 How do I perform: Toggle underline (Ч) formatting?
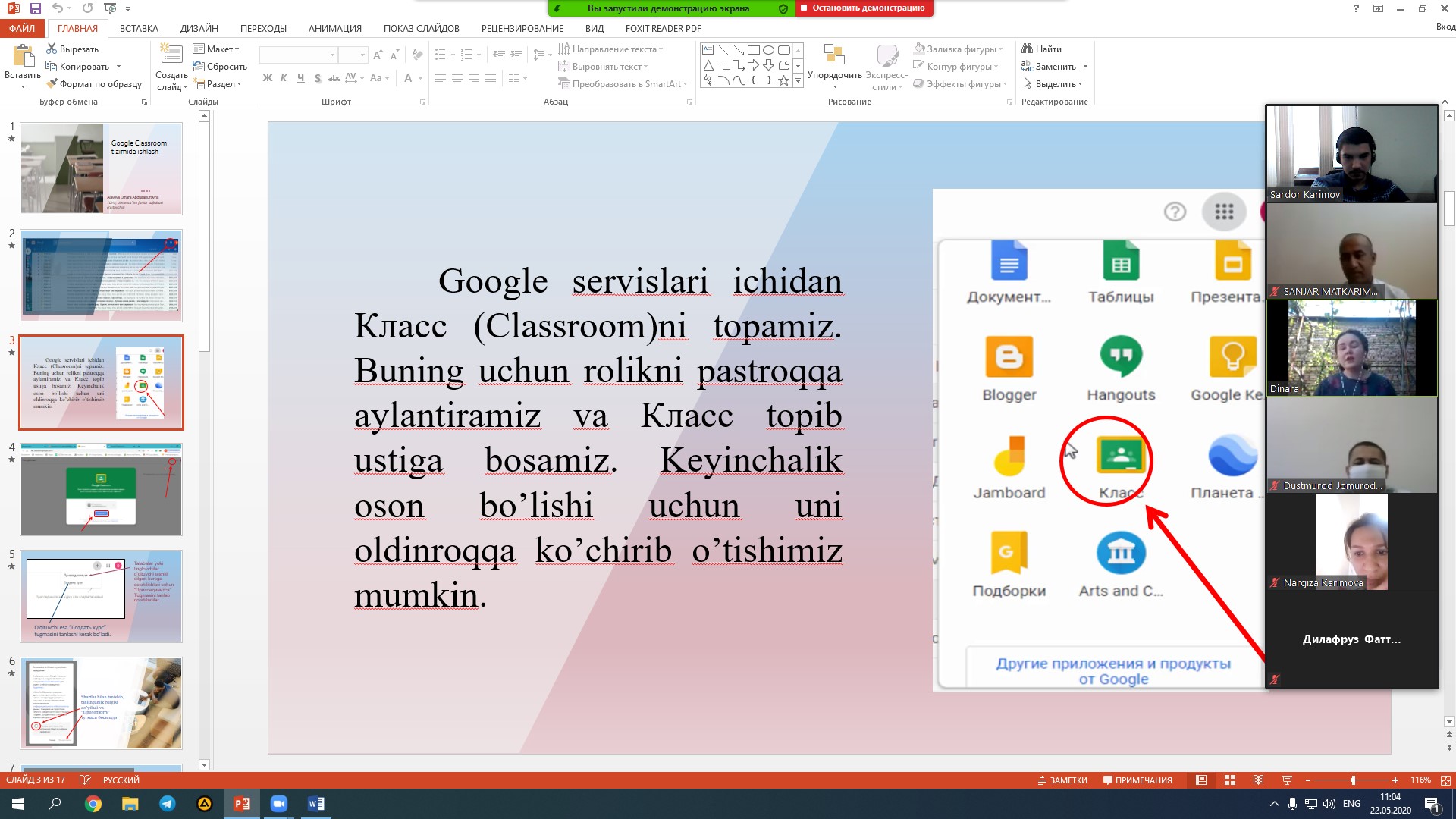300,78
